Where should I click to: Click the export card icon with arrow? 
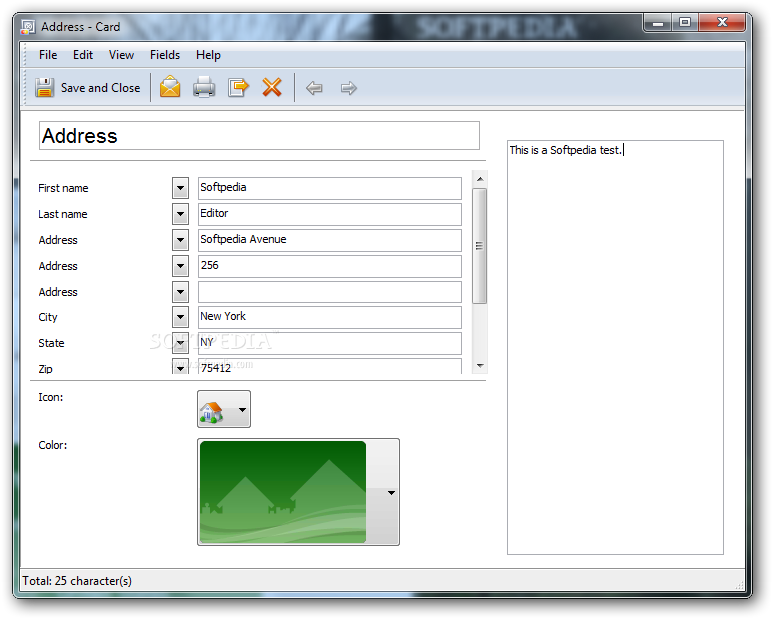pos(238,87)
